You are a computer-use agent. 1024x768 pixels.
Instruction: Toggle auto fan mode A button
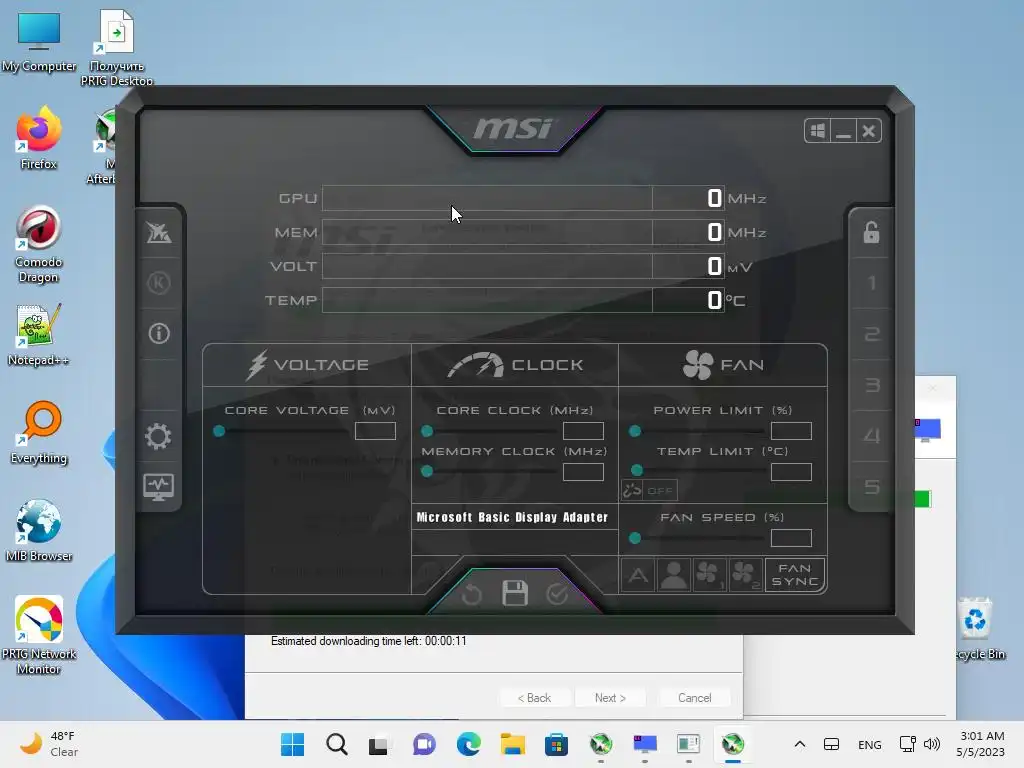click(x=638, y=575)
